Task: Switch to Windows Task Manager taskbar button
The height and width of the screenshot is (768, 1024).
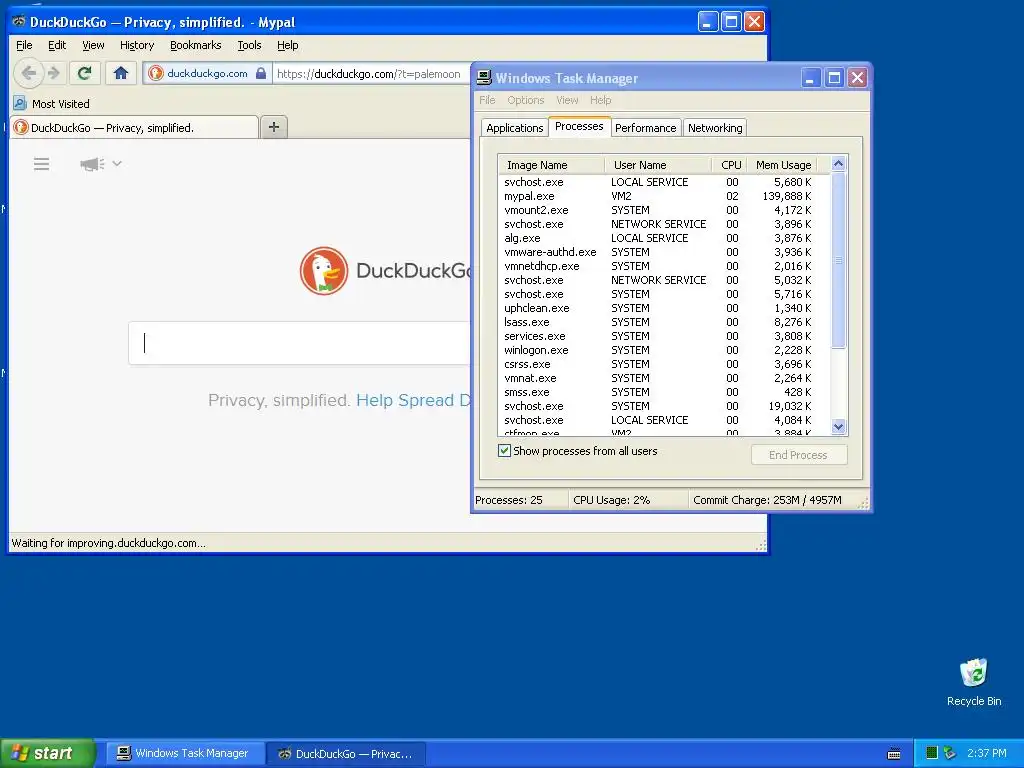Action: pos(185,753)
